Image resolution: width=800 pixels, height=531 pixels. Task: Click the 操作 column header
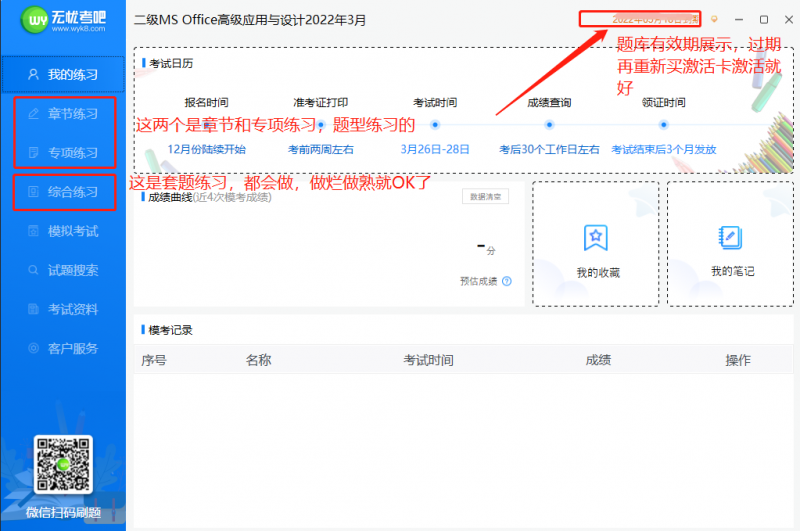pyautogui.click(x=738, y=360)
